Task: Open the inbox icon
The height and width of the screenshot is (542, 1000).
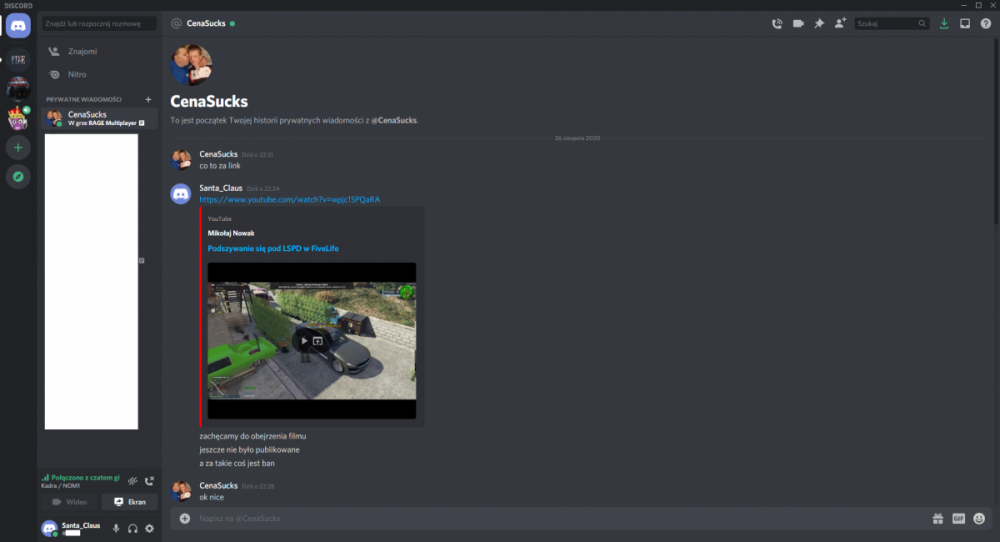Action: [965, 24]
